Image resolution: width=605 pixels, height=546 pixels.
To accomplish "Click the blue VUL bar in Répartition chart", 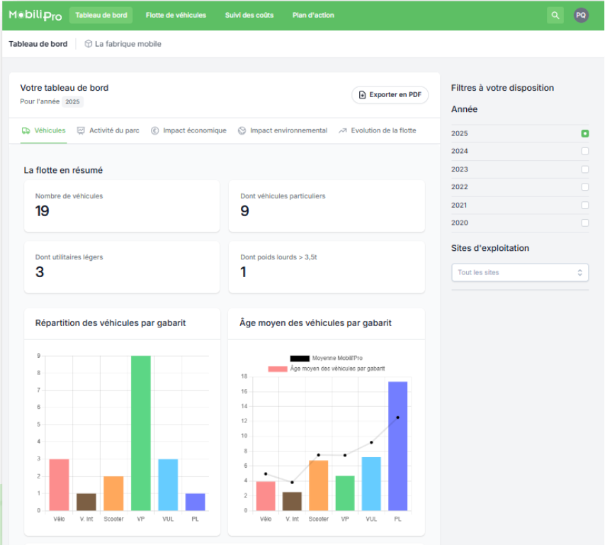I will (x=168, y=485).
